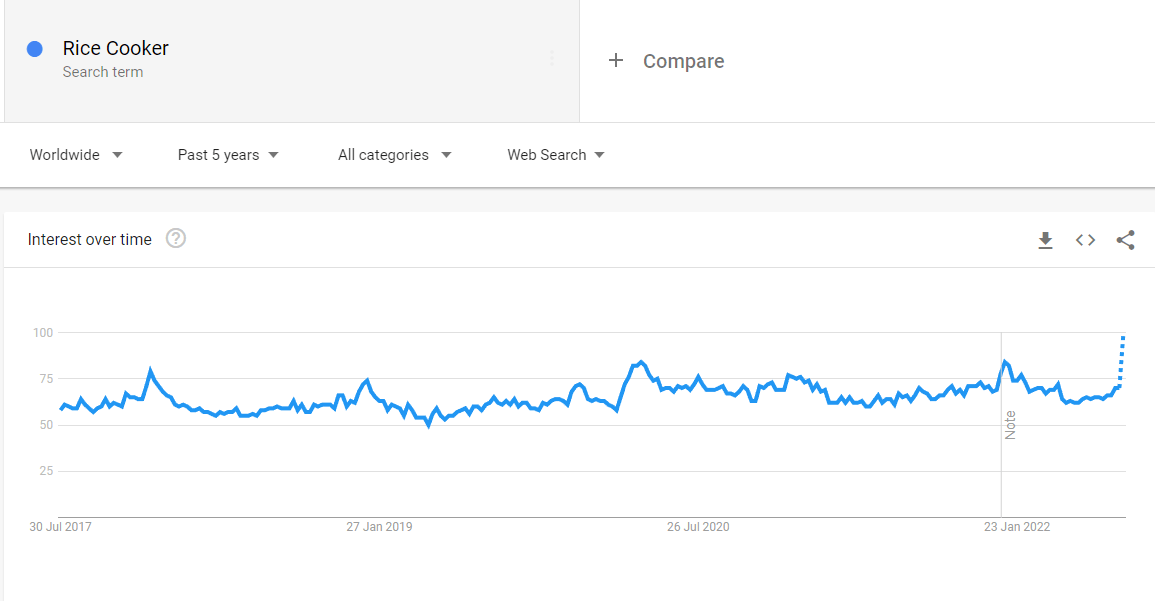This screenshot has height=601, width=1155.
Task: Download the Interest over time data
Action: 1045,240
